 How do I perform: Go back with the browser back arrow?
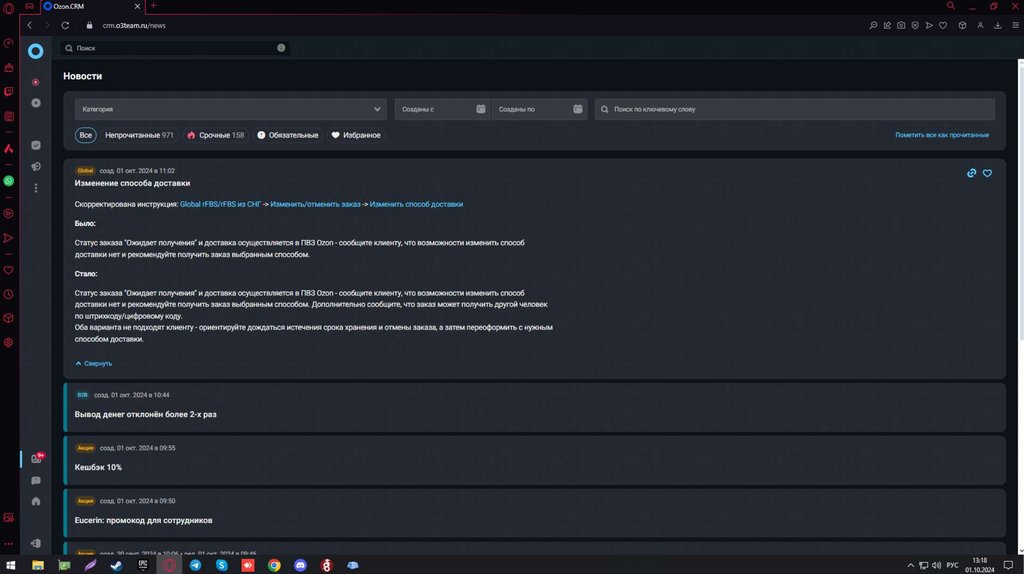point(29,25)
